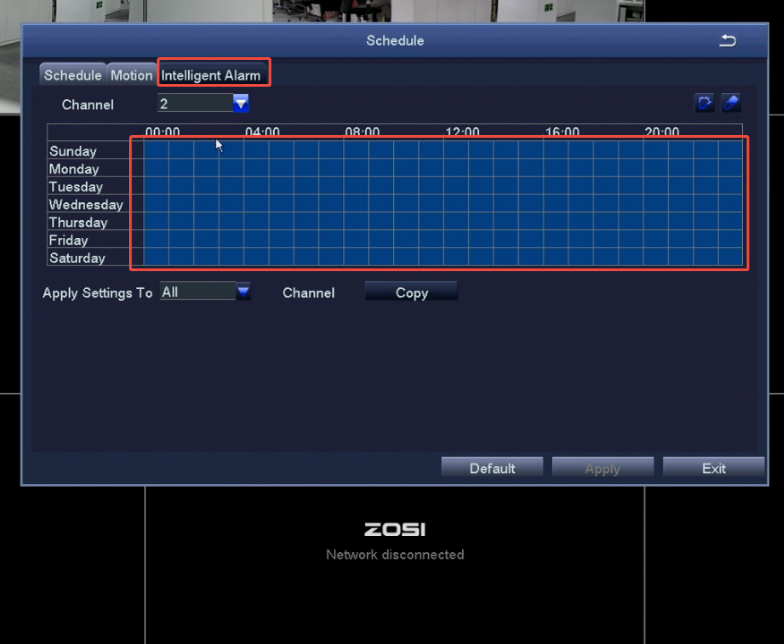Exit the Schedule dialog

click(x=714, y=468)
